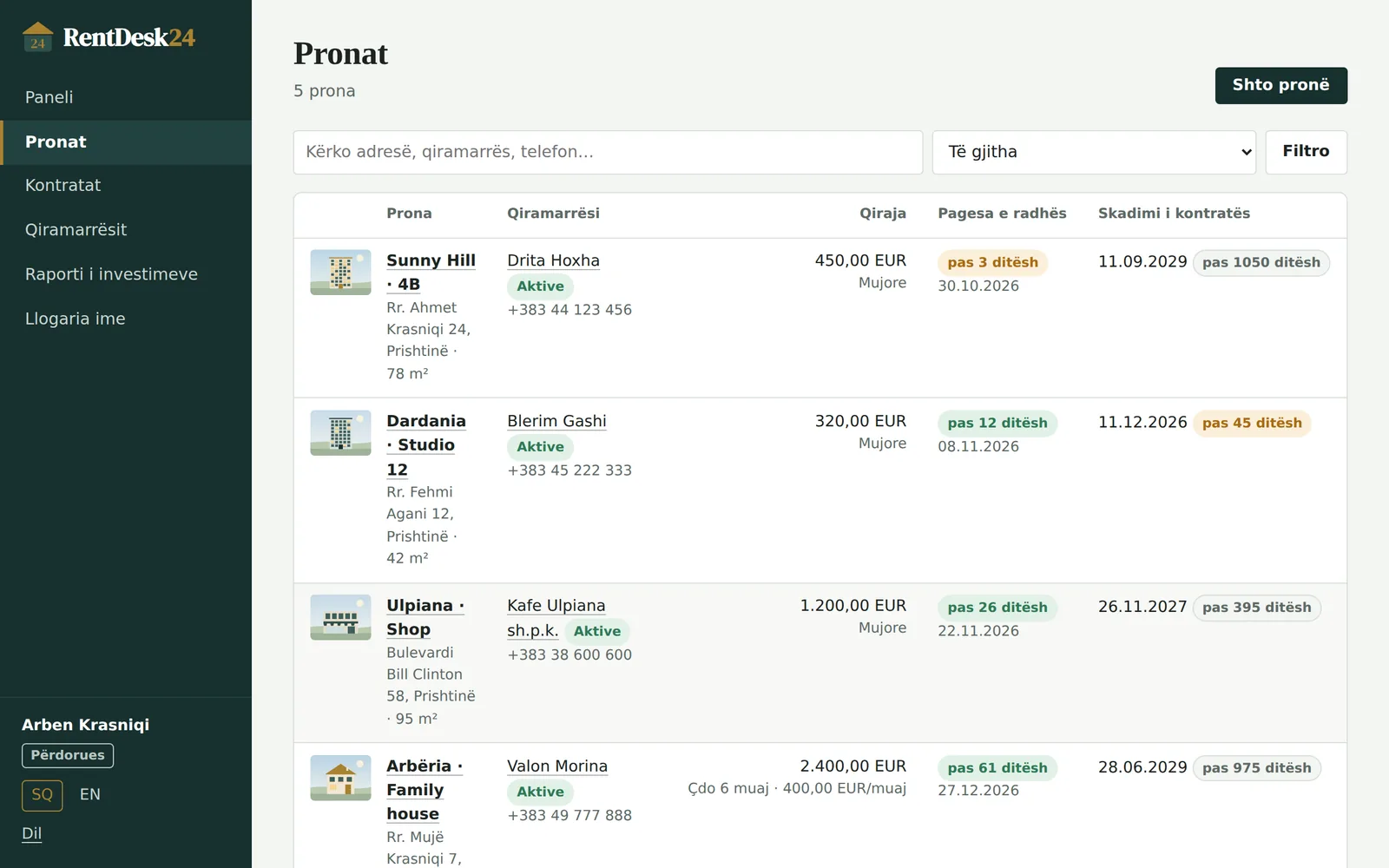Click the Qiraja column header
The width and height of the screenshot is (1389, 868).
(882, 214)
